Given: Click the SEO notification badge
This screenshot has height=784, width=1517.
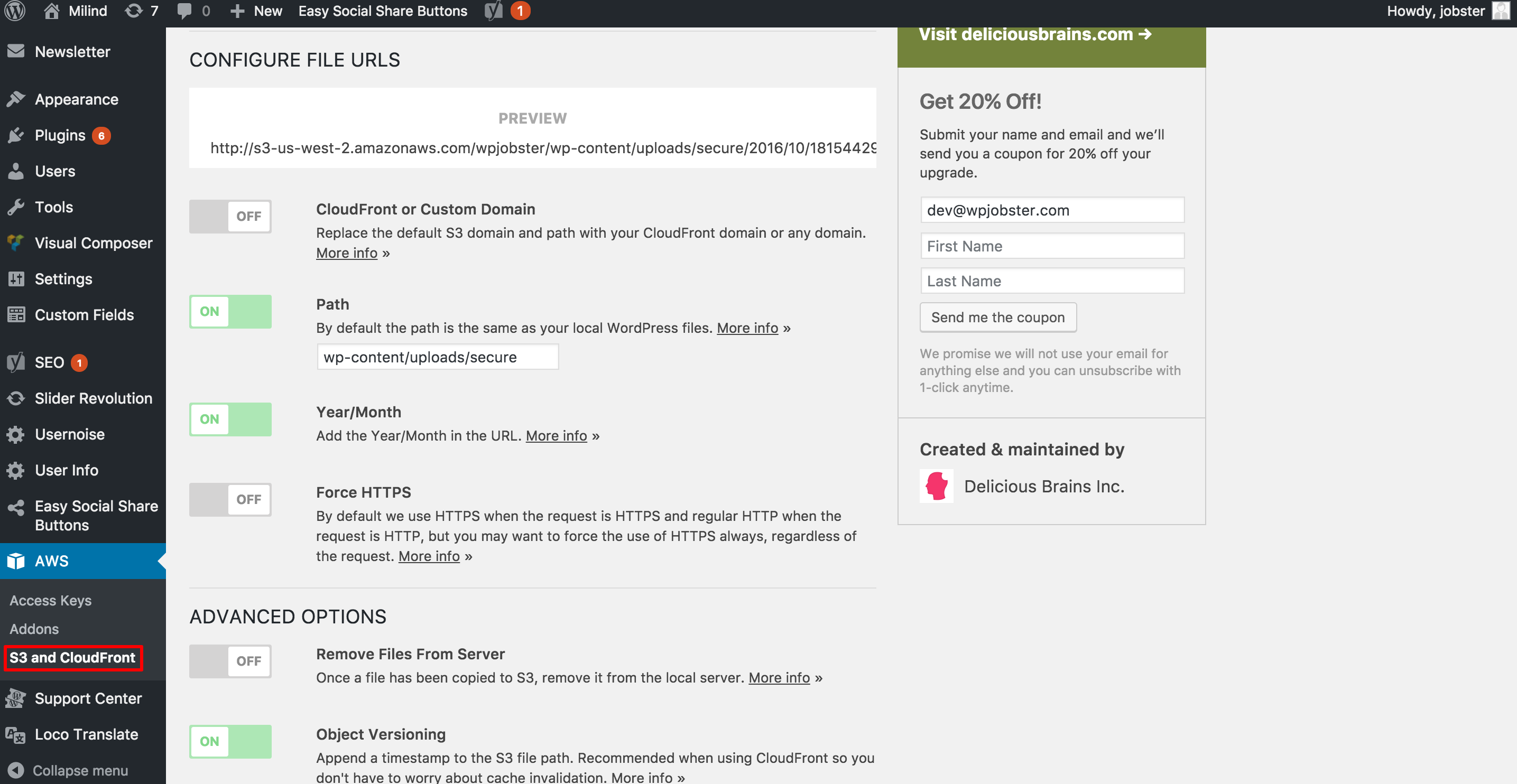Looking at the screenshot, I should (x=79, y=363).
